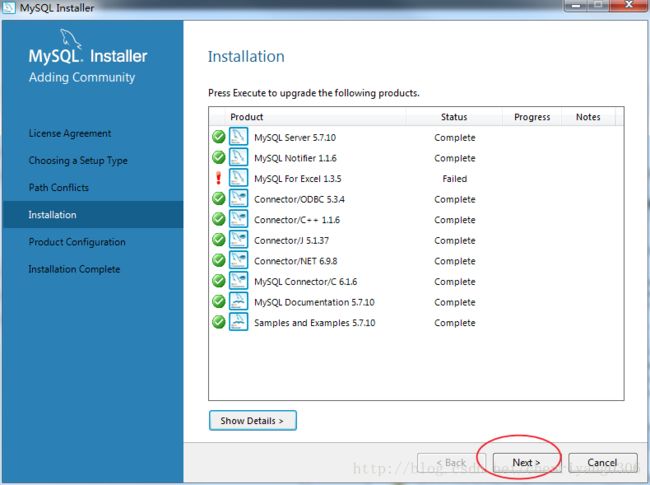The width and height of the screenshot is (650, 485).
Task: Select the 'Samples and Examples 5.7.10' row text
Action: click(315, 323)
